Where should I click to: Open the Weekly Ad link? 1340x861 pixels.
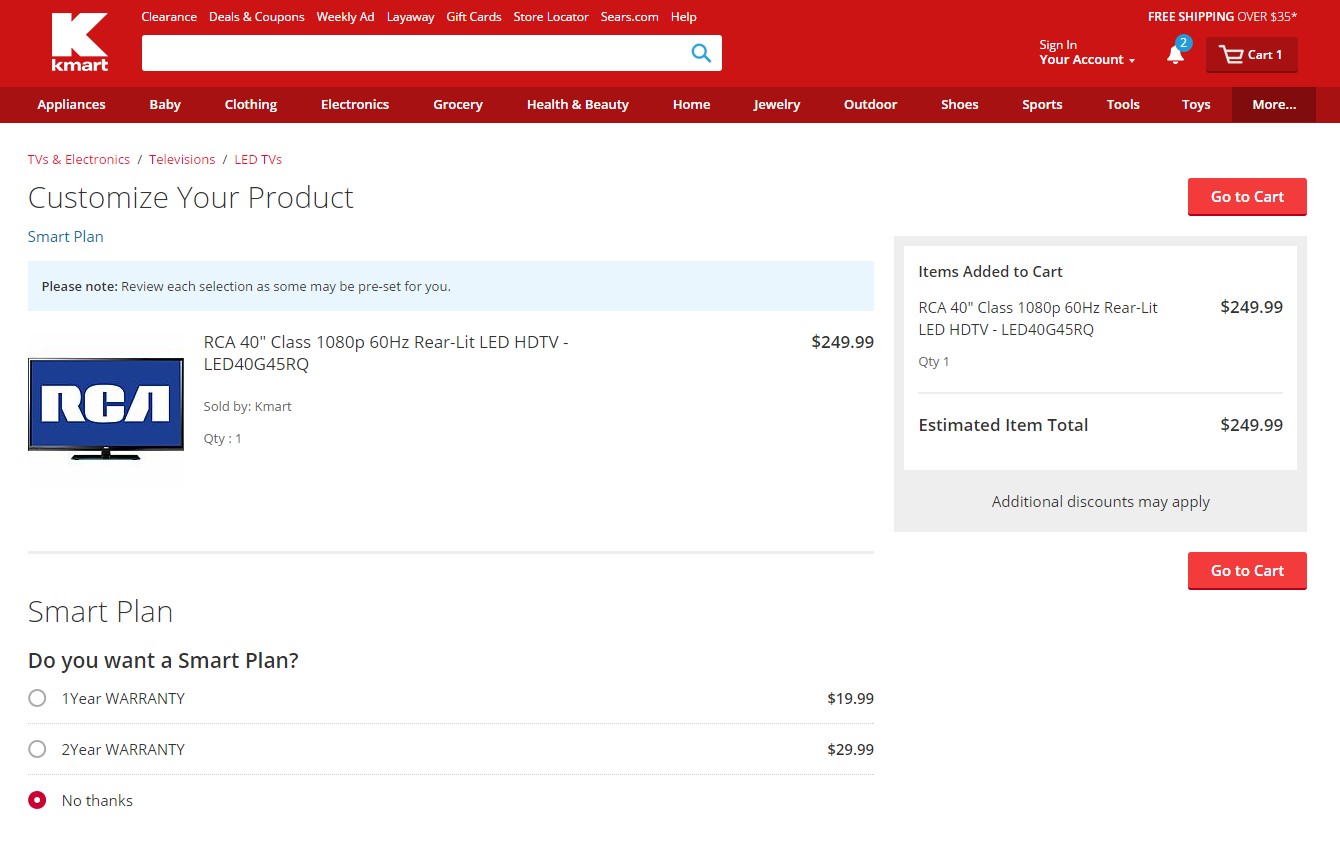(345, 17)
